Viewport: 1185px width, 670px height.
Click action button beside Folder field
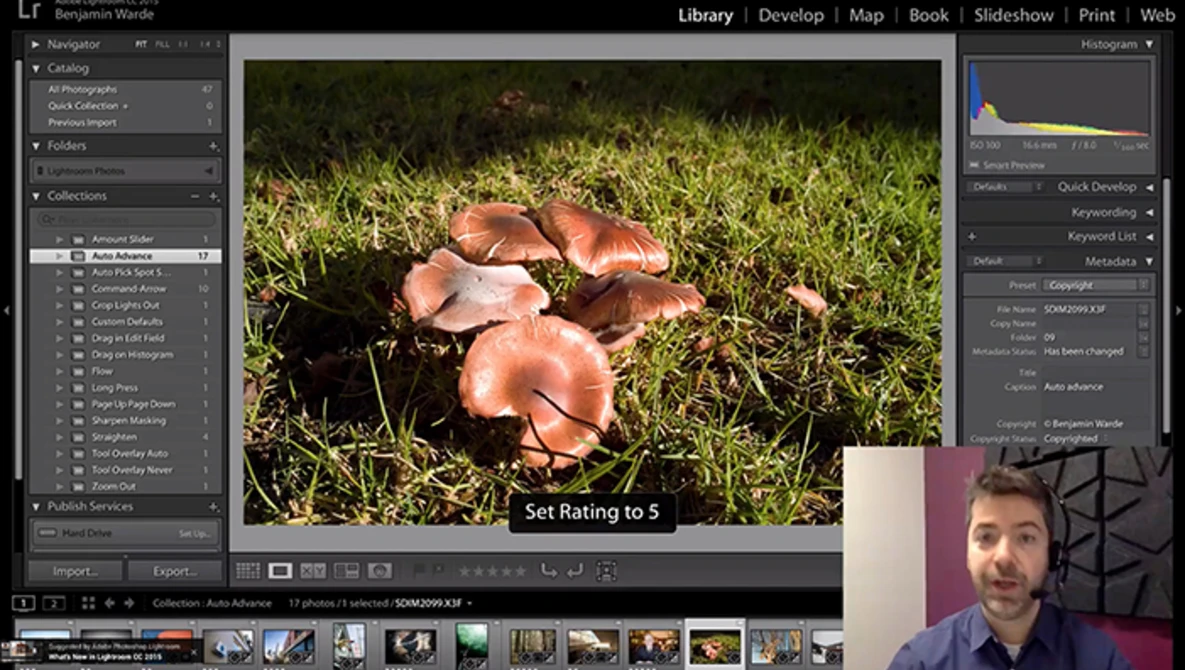(1143, 338)
